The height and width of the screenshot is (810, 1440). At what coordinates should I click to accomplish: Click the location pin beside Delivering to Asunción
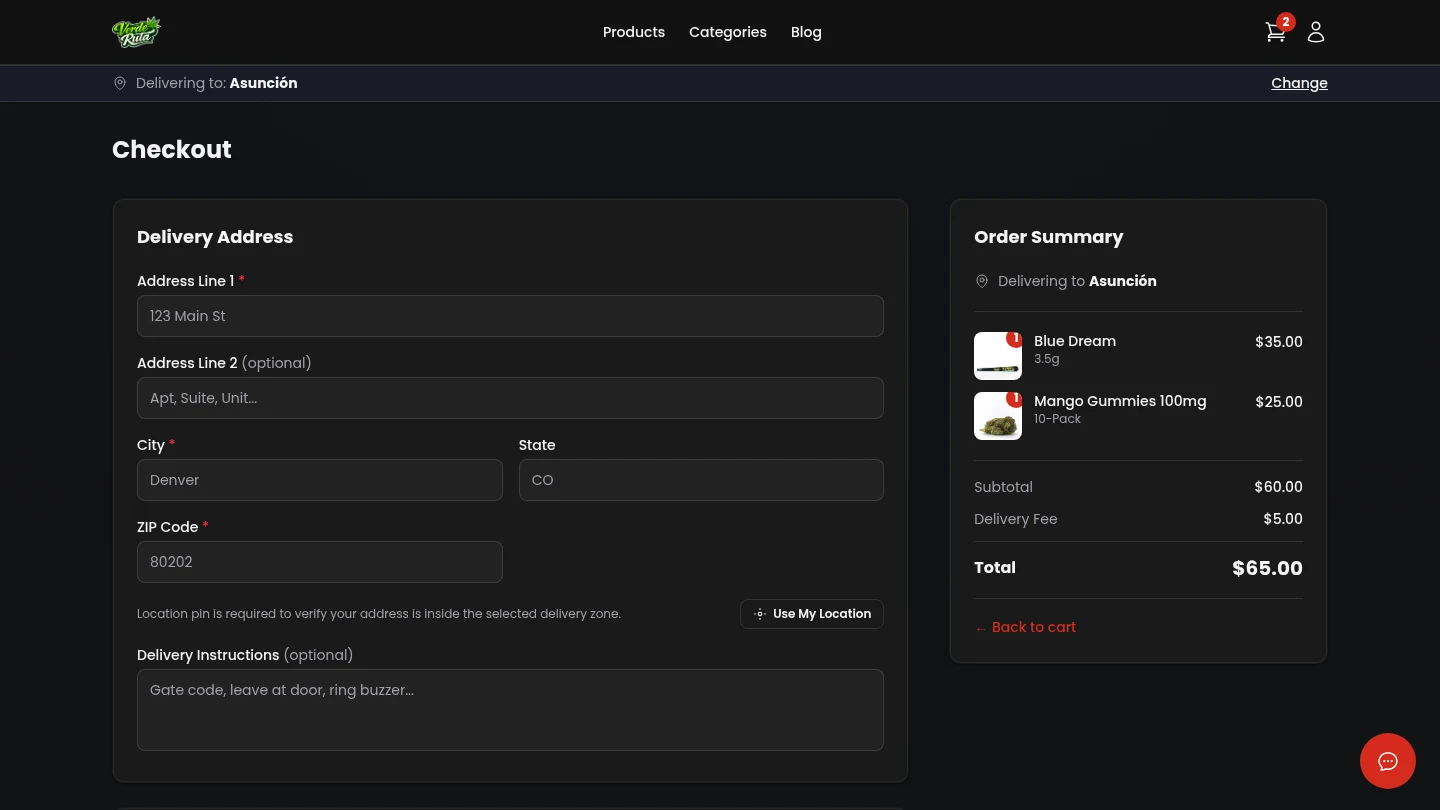tap(120, 83)
